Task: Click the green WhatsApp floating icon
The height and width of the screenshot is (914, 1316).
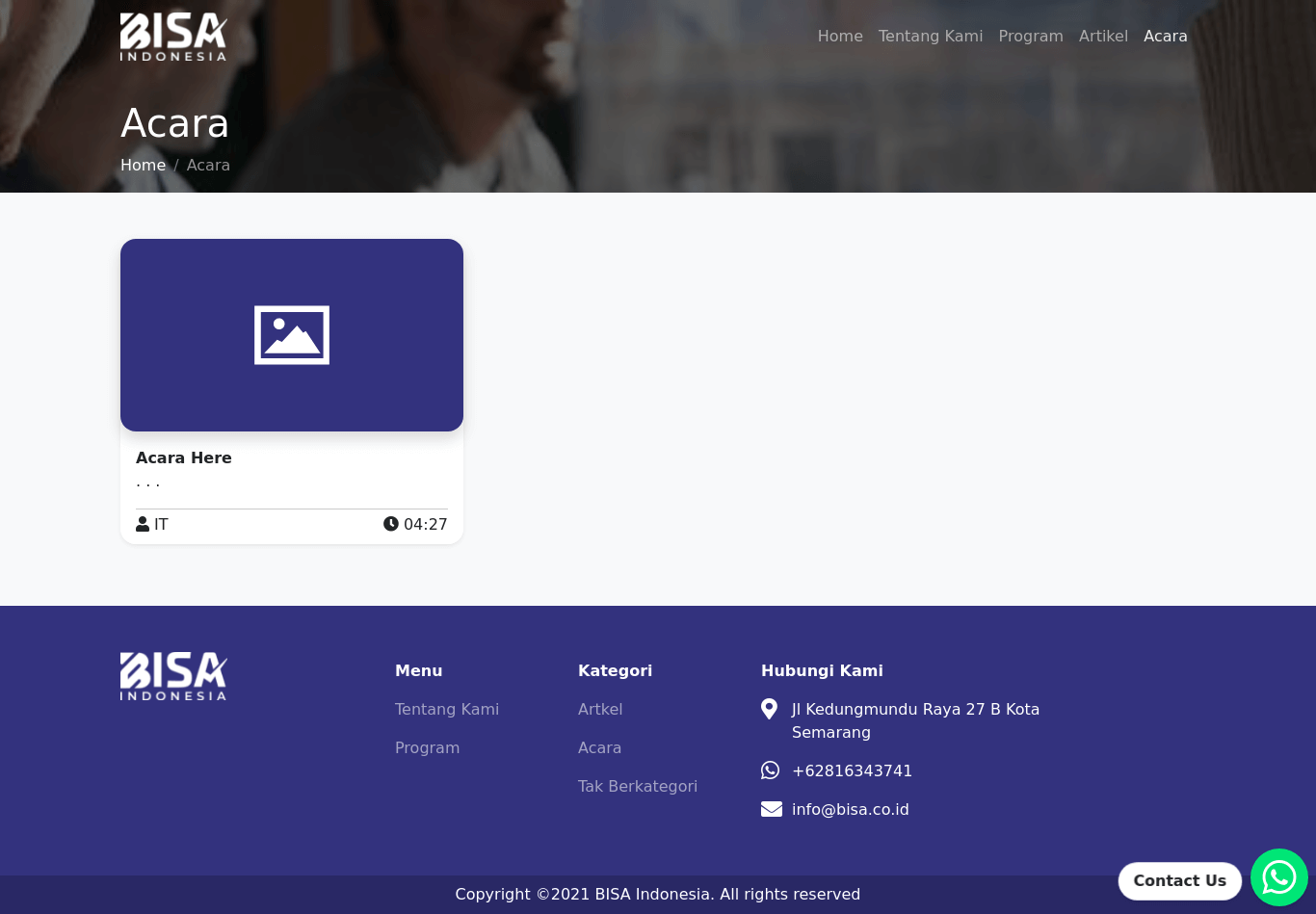Action: click(x=1279, y=877)
